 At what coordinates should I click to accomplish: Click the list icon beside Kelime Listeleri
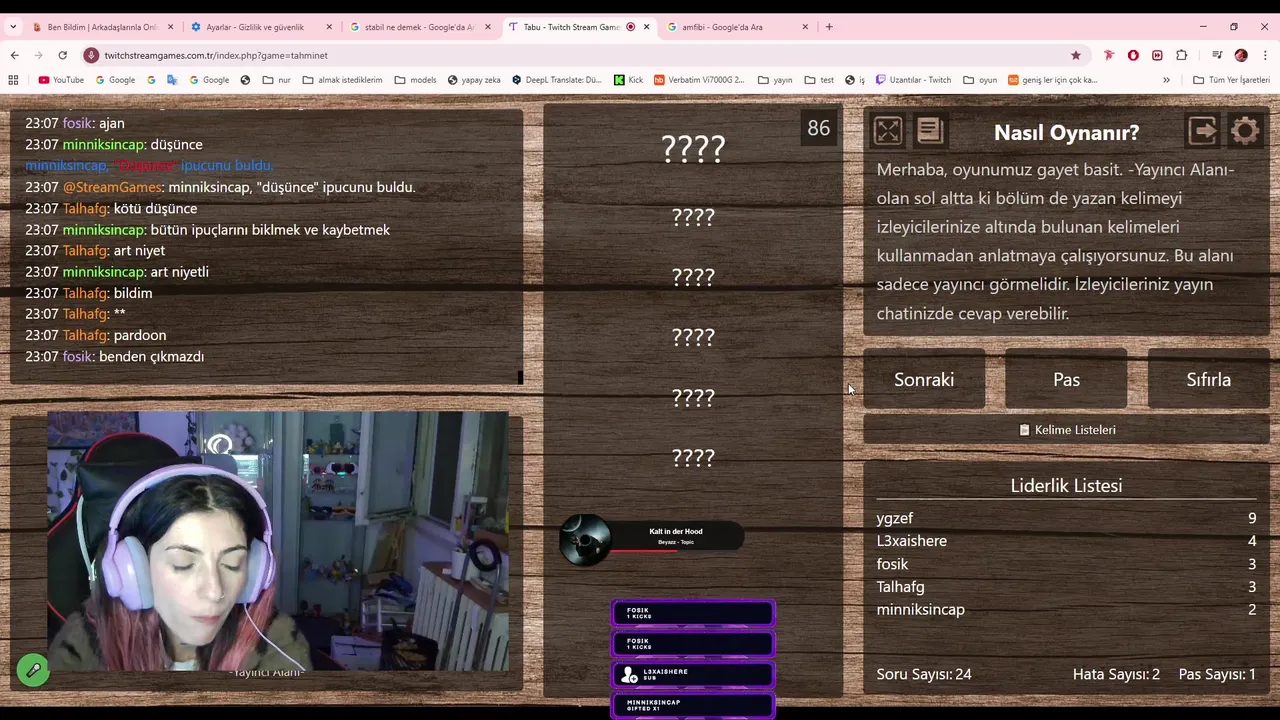coord(1024,430)
